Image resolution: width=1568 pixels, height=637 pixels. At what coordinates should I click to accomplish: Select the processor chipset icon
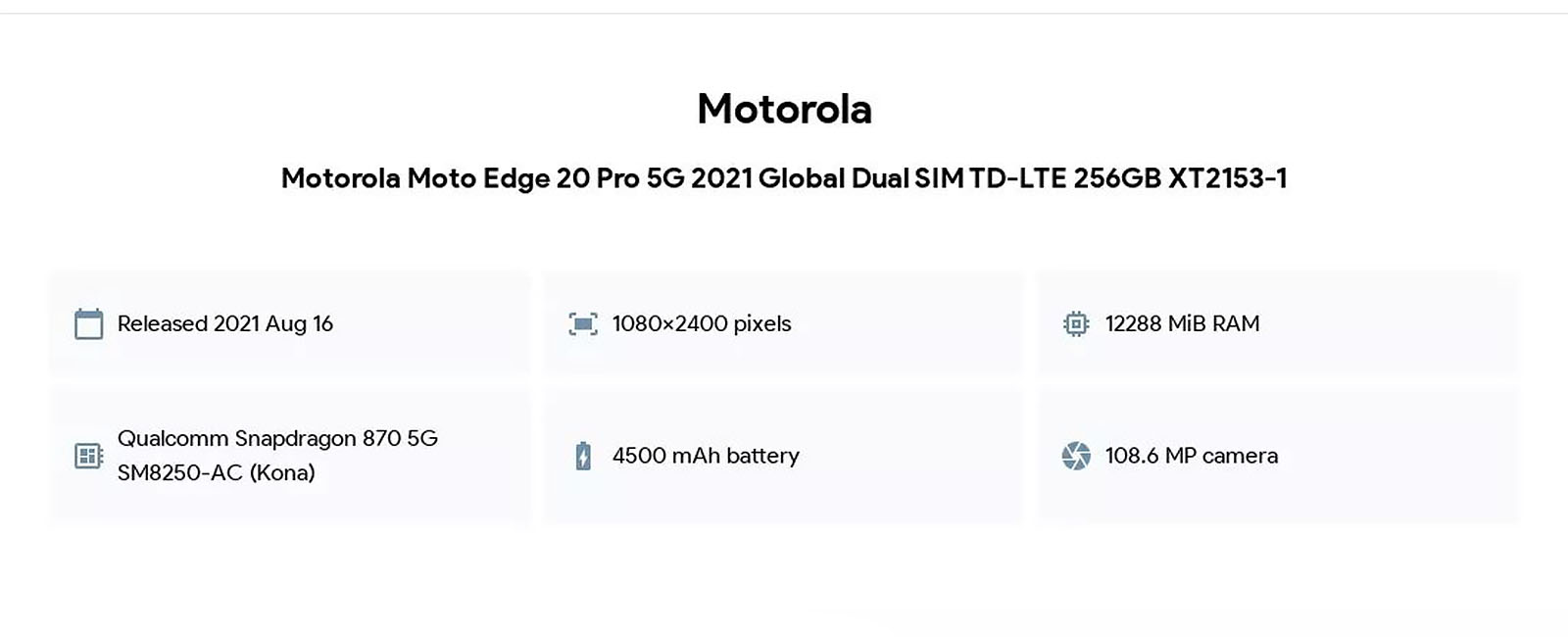[89, 456]
